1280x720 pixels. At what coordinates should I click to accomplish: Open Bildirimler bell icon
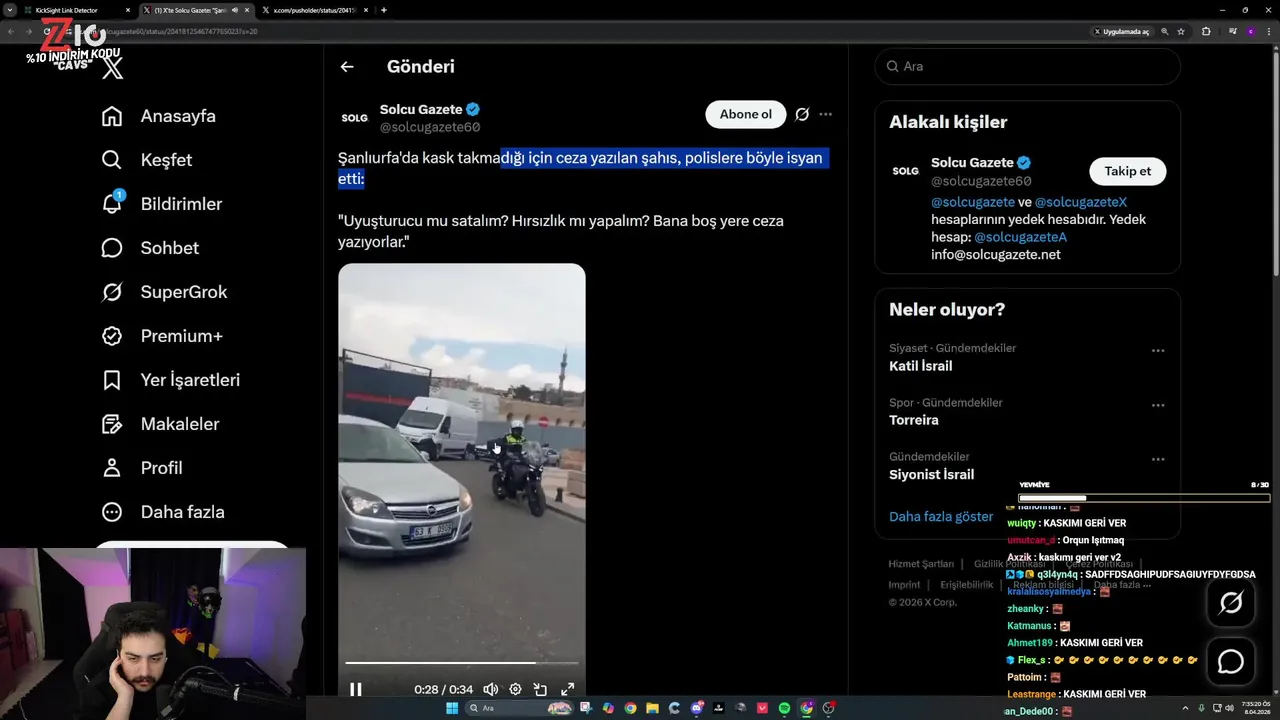[x=112, y=204]
